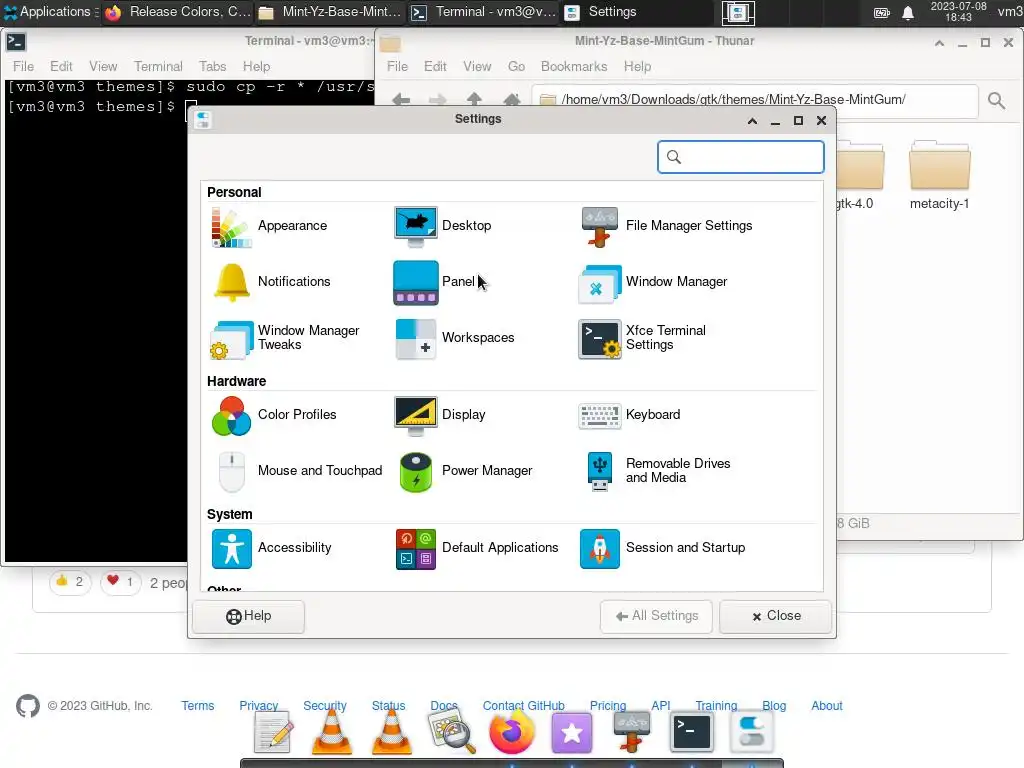The width and height of the screenshot is (1024, 768).
Task: Roll up the Settings window
Action: [752, 121]
